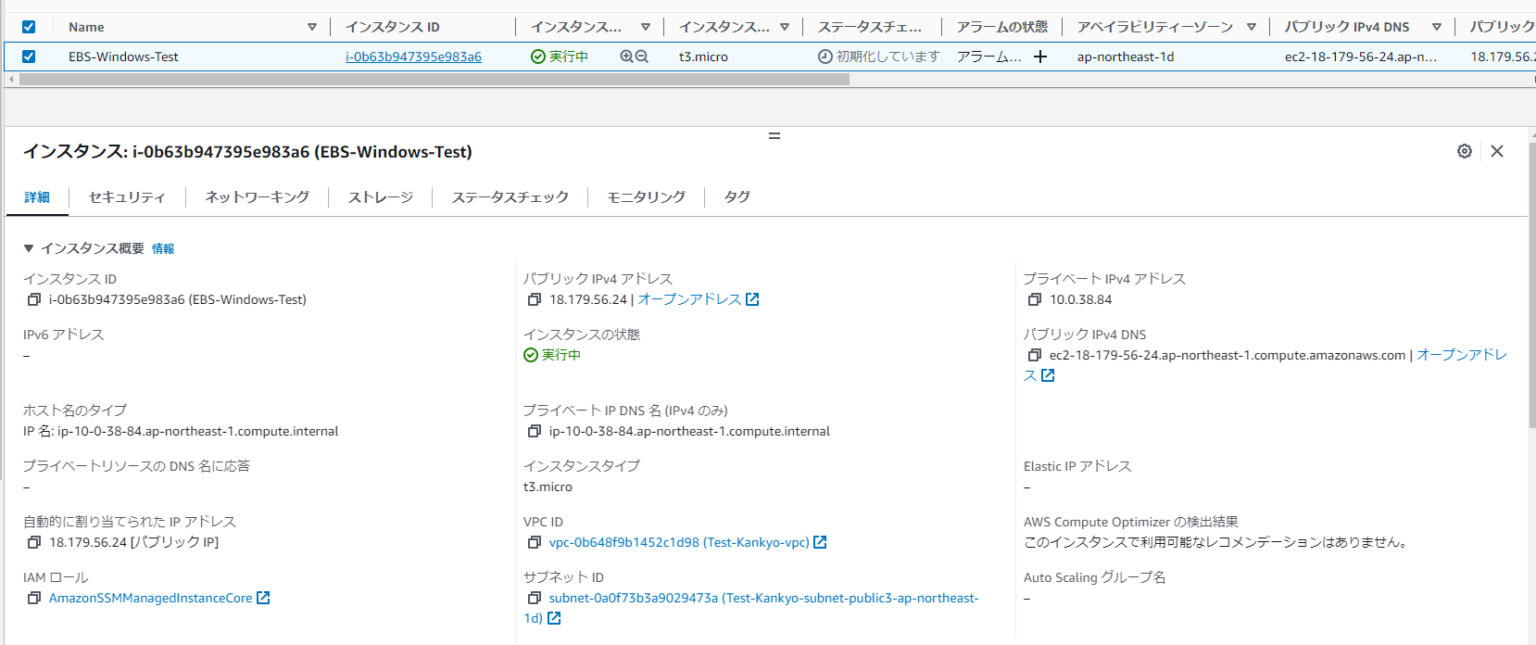Viewport: 1536px width, 645px height.
Task: Click the panel resize handle icon
Action: pyautogui.click(x=774, y=135)
